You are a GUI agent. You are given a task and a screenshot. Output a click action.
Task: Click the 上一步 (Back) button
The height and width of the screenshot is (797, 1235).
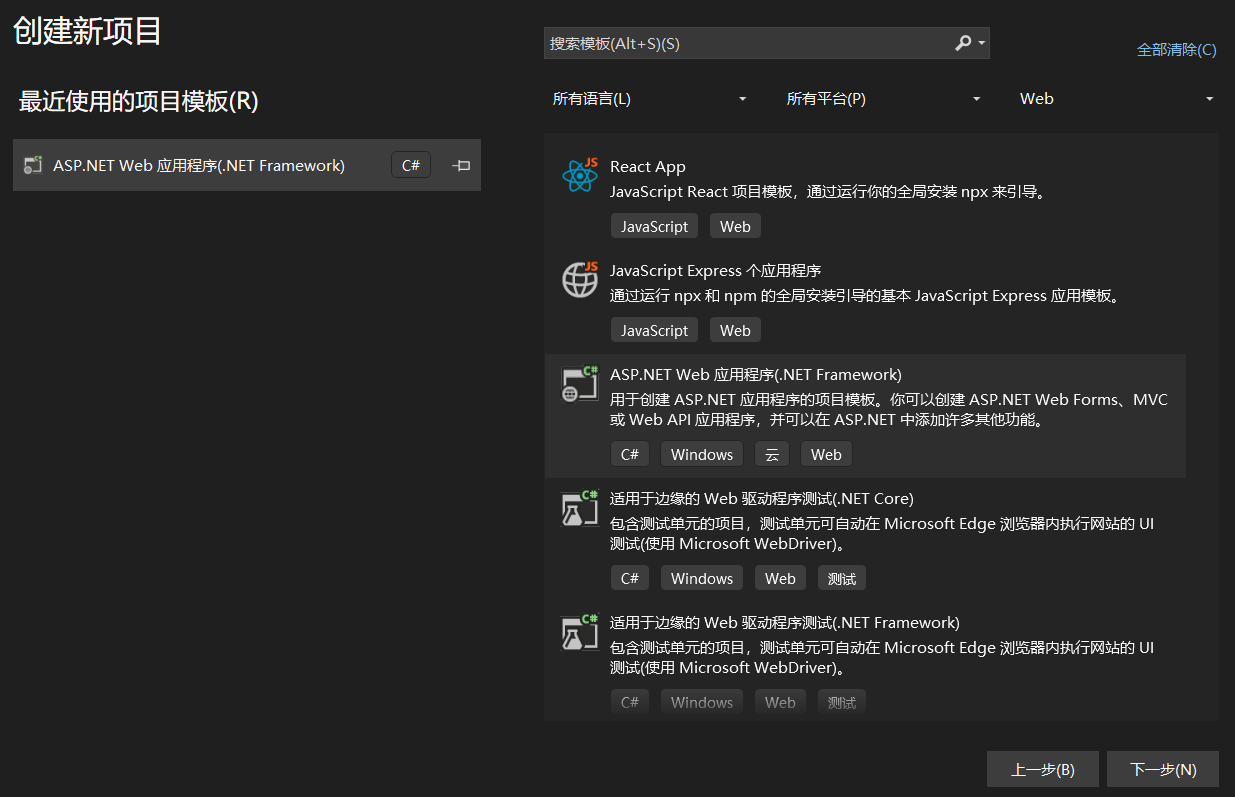point(1042,769)
